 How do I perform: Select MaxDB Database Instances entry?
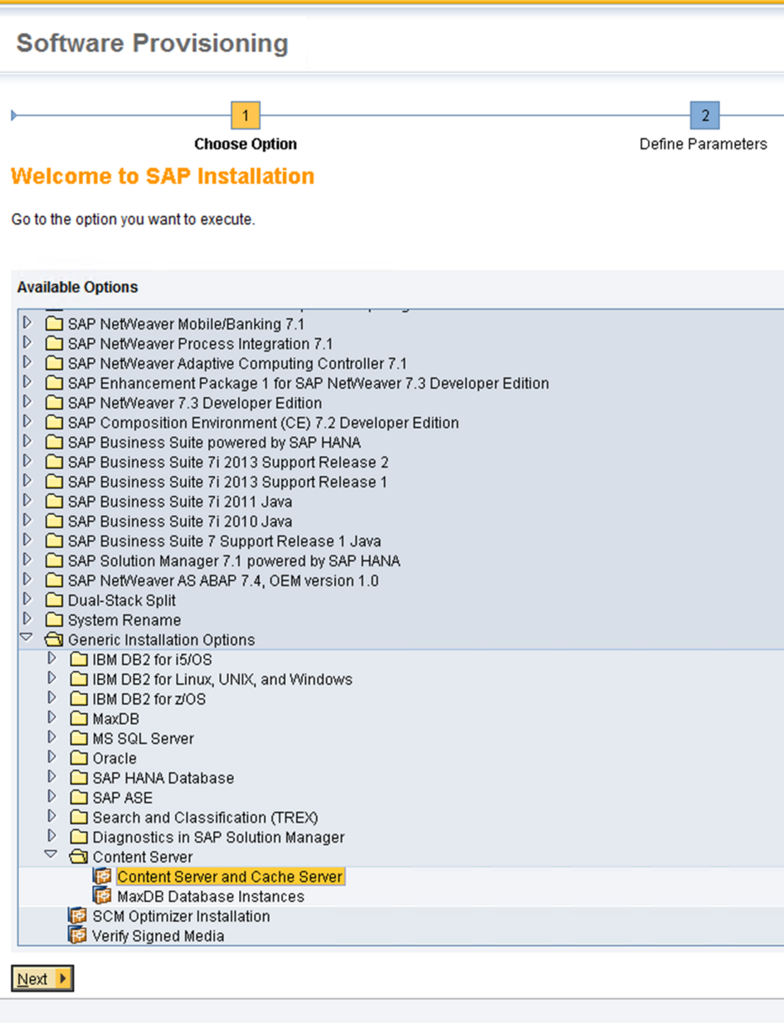tap(210, 896)
